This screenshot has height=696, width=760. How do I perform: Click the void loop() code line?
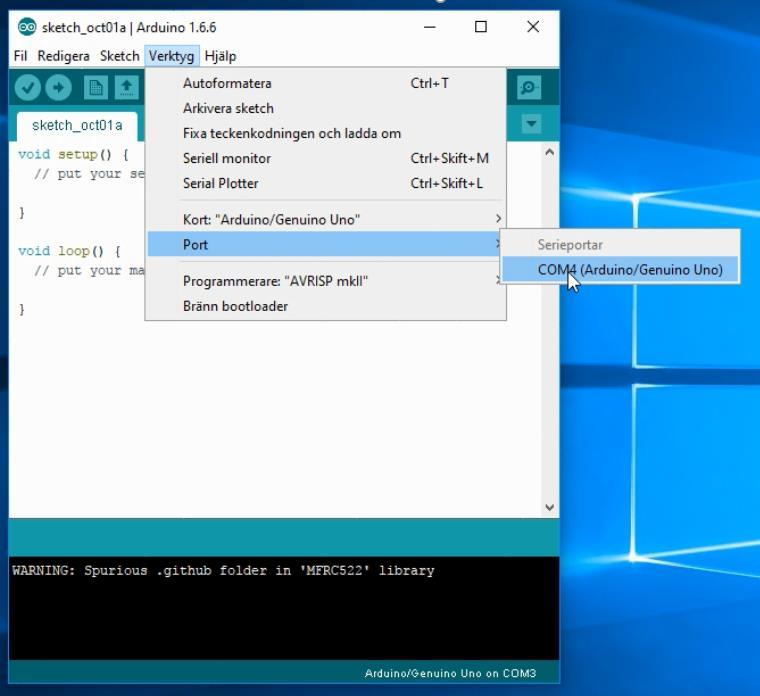[x=69, y=251]
